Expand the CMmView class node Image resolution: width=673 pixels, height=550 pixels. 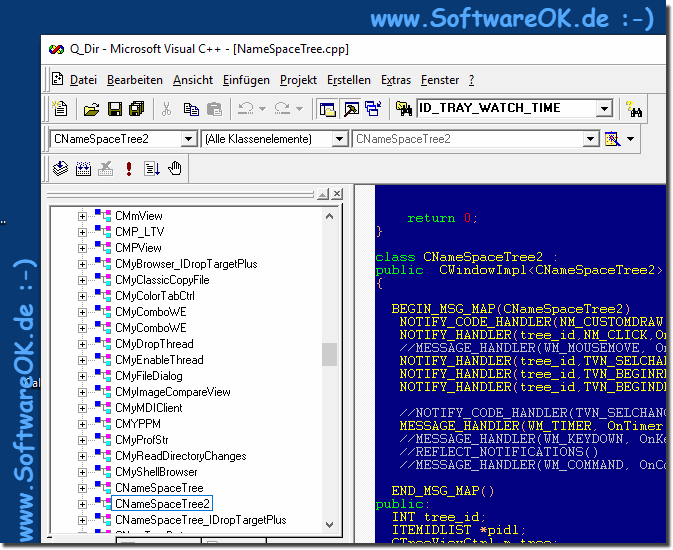(x=82, y=216)
